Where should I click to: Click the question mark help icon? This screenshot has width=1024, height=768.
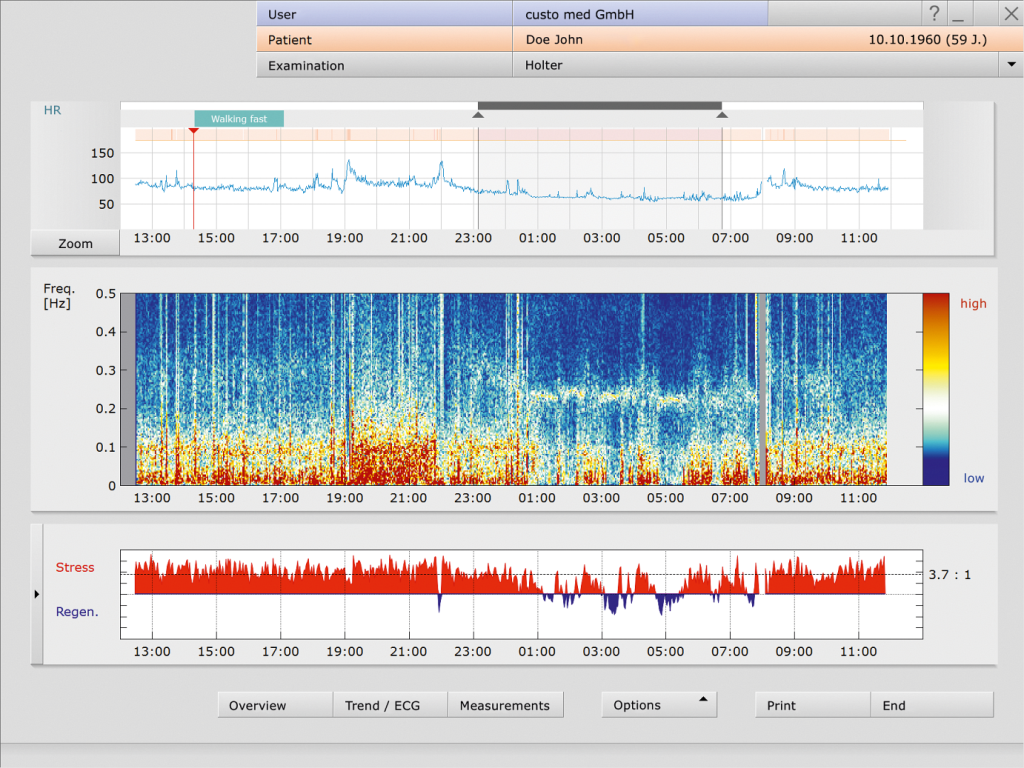coord(934,13)
